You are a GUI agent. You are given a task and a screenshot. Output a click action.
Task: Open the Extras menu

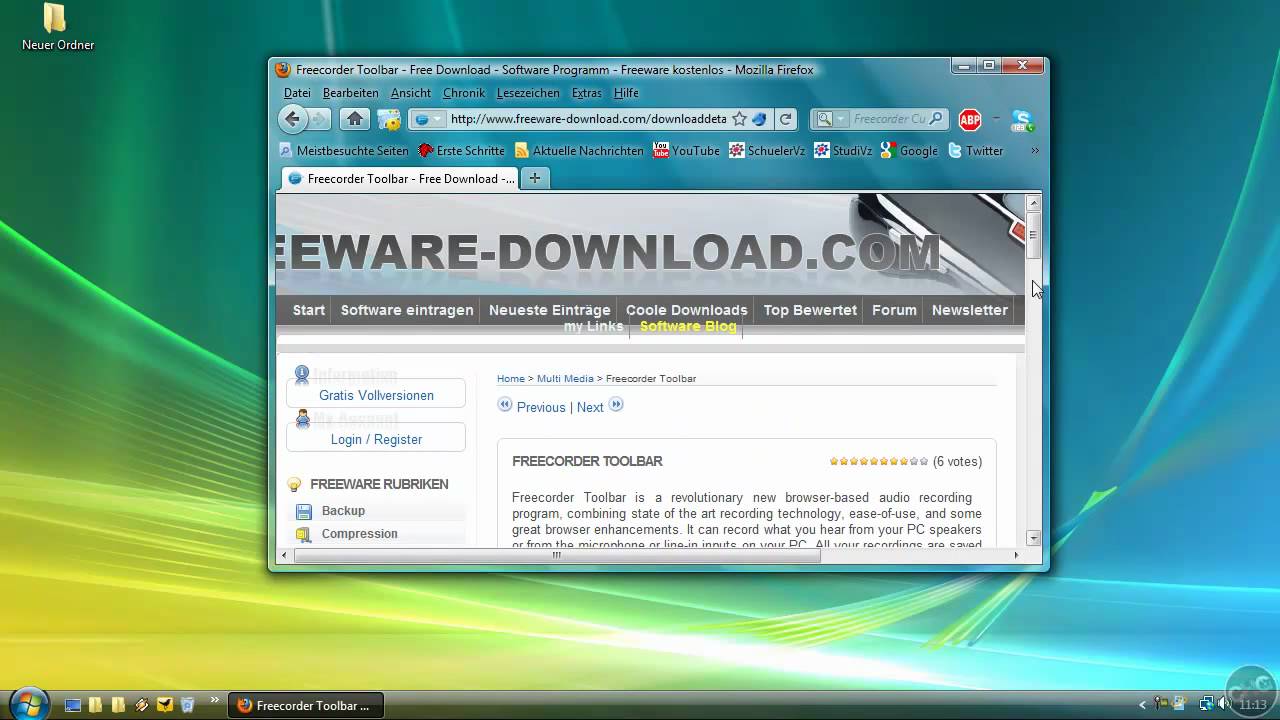point(587,93)
